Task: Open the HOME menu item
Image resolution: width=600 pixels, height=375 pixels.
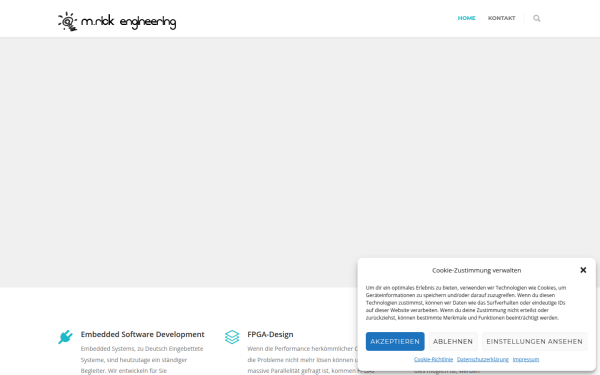Action: coord(466,18)
